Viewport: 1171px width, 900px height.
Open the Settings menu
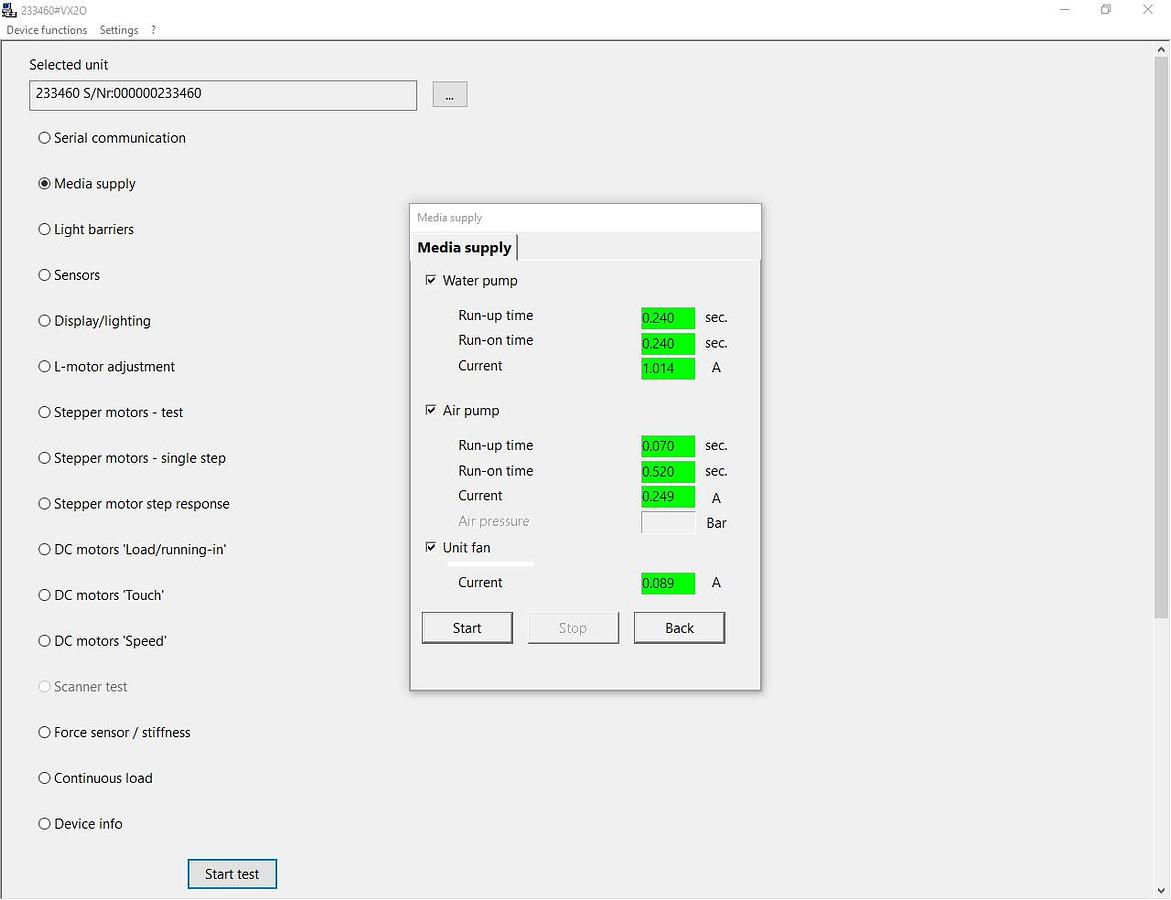coord(119,30)
